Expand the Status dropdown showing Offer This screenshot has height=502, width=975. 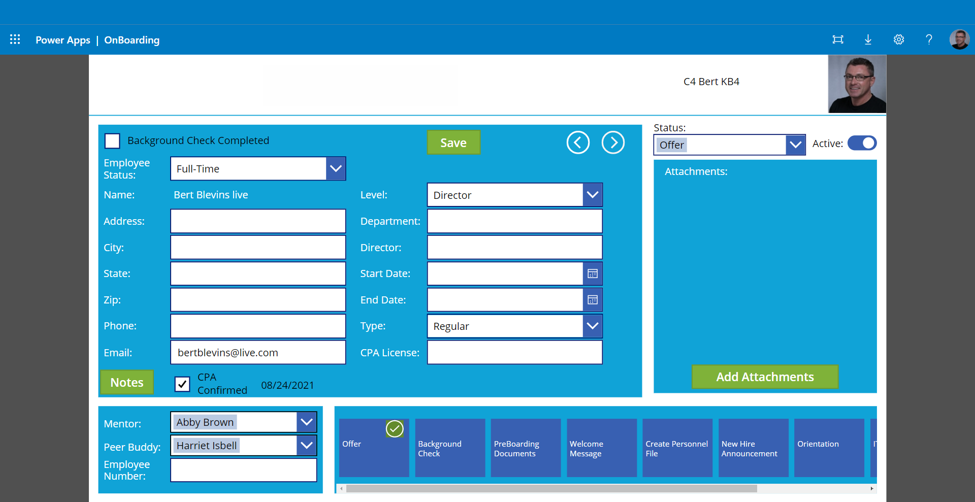coord(794,145)
